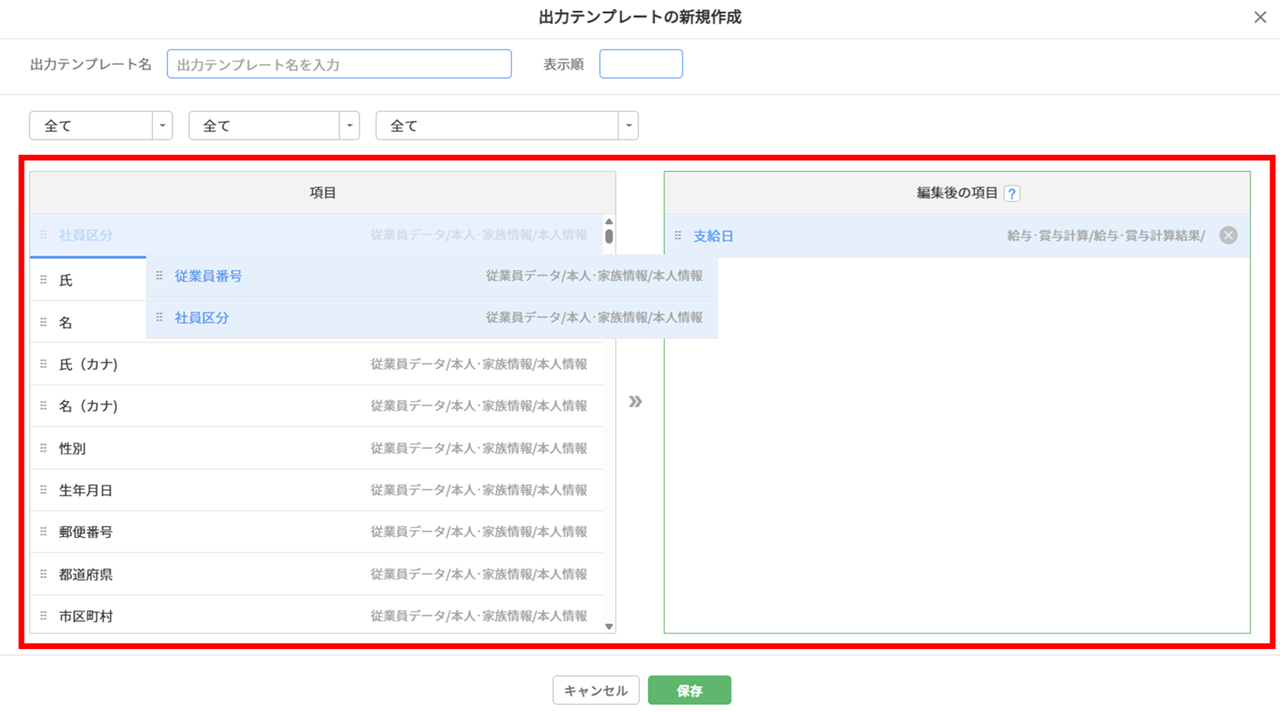The height and width of the screenshot is (713, 1280).
Task: Focus the 出力テンプレート名 input field
Action: point(339,65)
